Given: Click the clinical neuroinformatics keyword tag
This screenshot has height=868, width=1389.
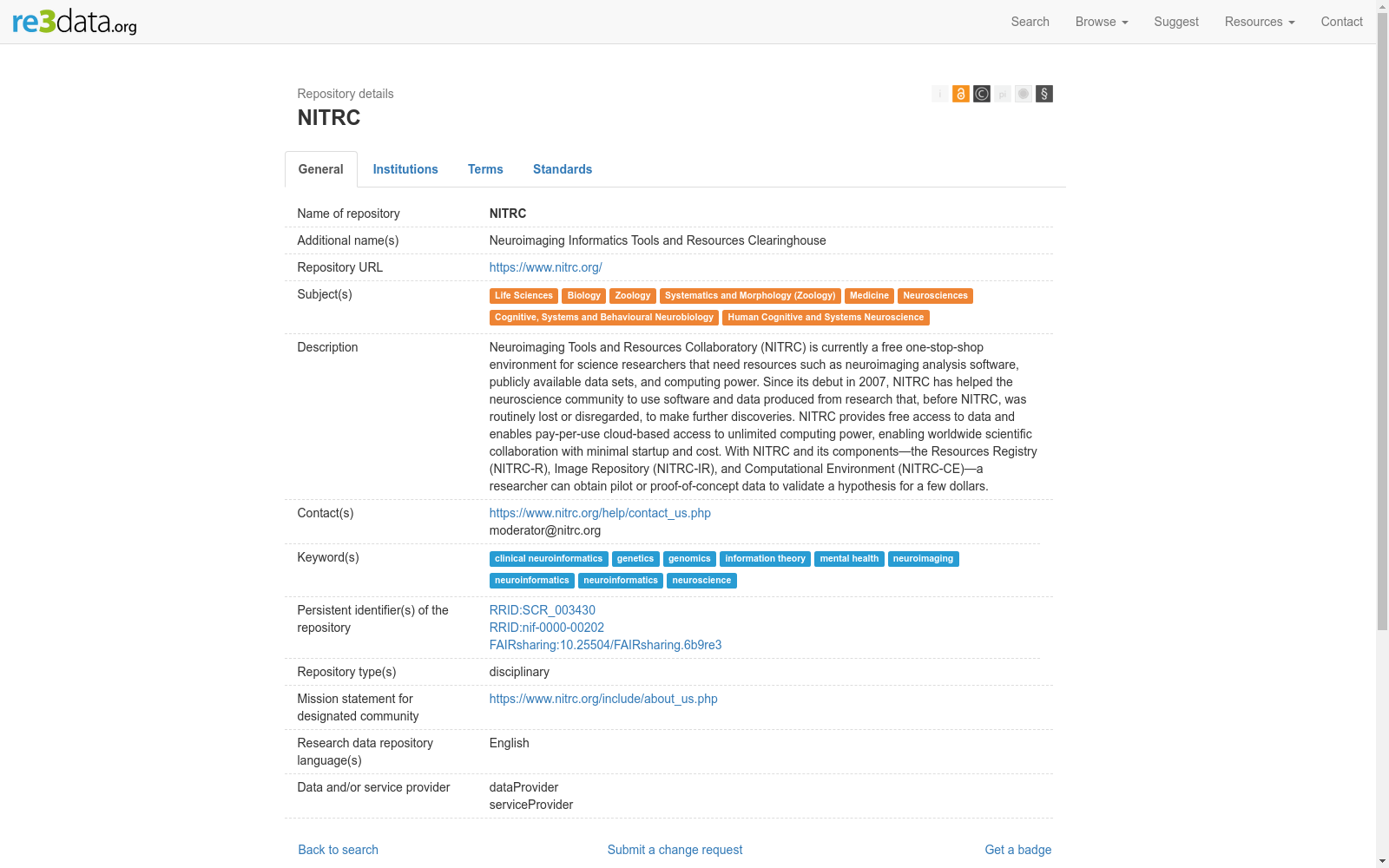Looking at the screenshot, I should [x=549, y=559].
